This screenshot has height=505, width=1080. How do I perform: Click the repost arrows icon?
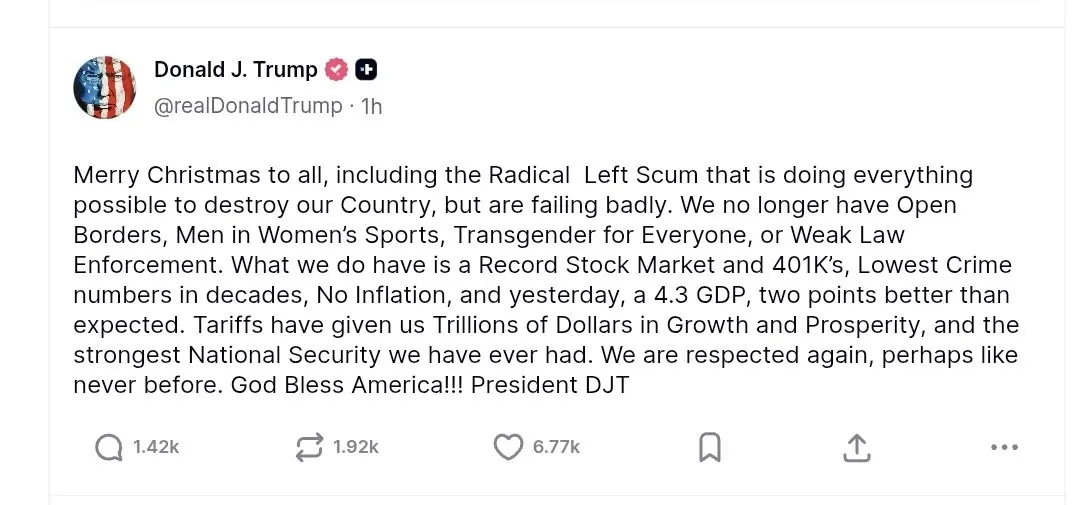[310, 448]
